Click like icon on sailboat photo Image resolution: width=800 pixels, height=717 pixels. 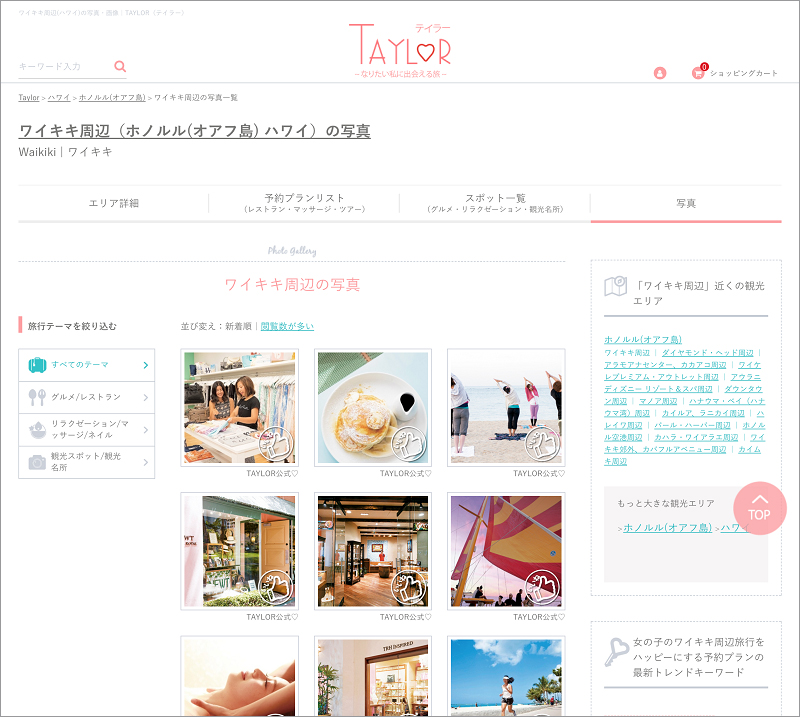[543, 587]
